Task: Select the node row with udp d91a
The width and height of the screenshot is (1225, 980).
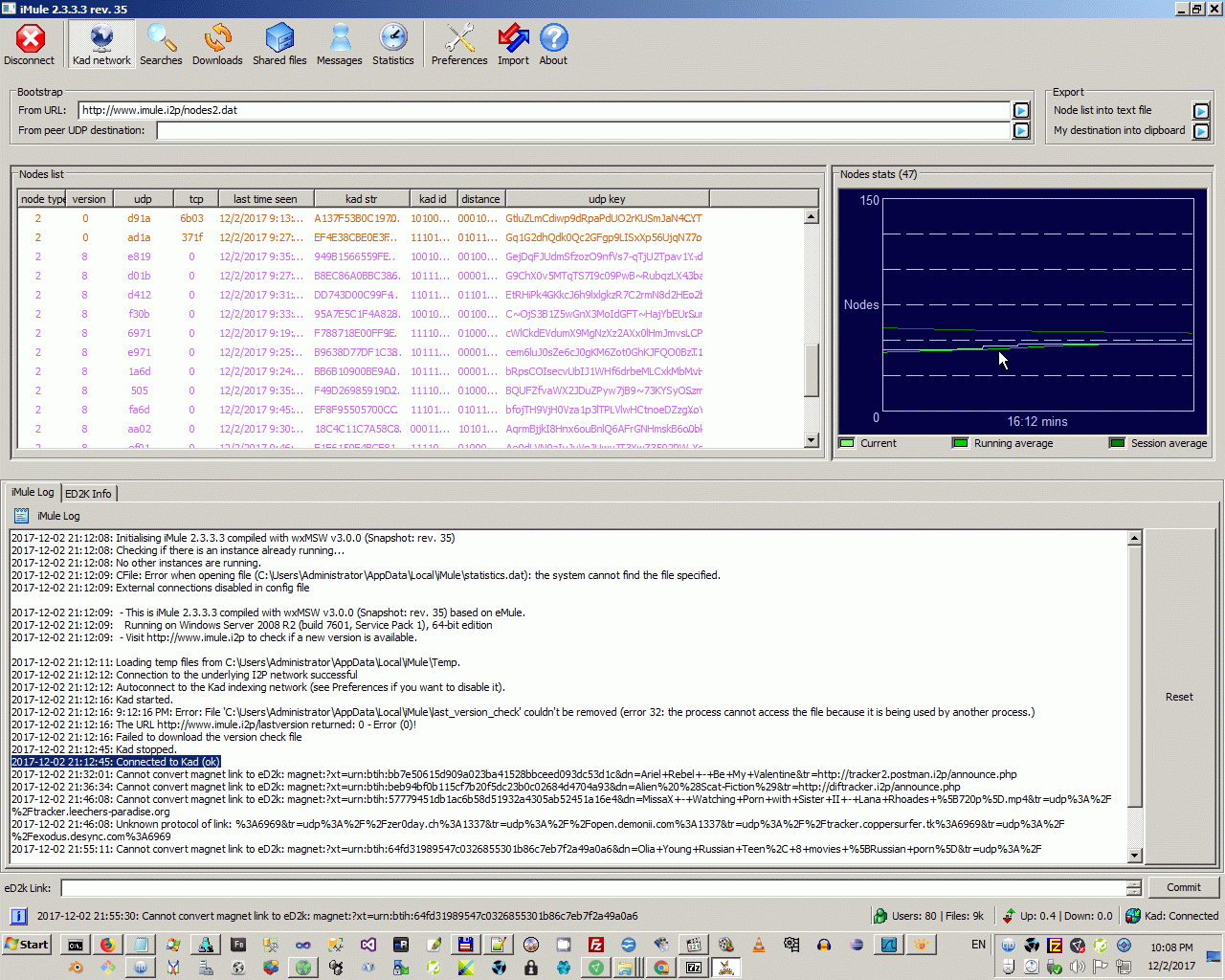Action: pyautogui.click(x=411, y=218)
